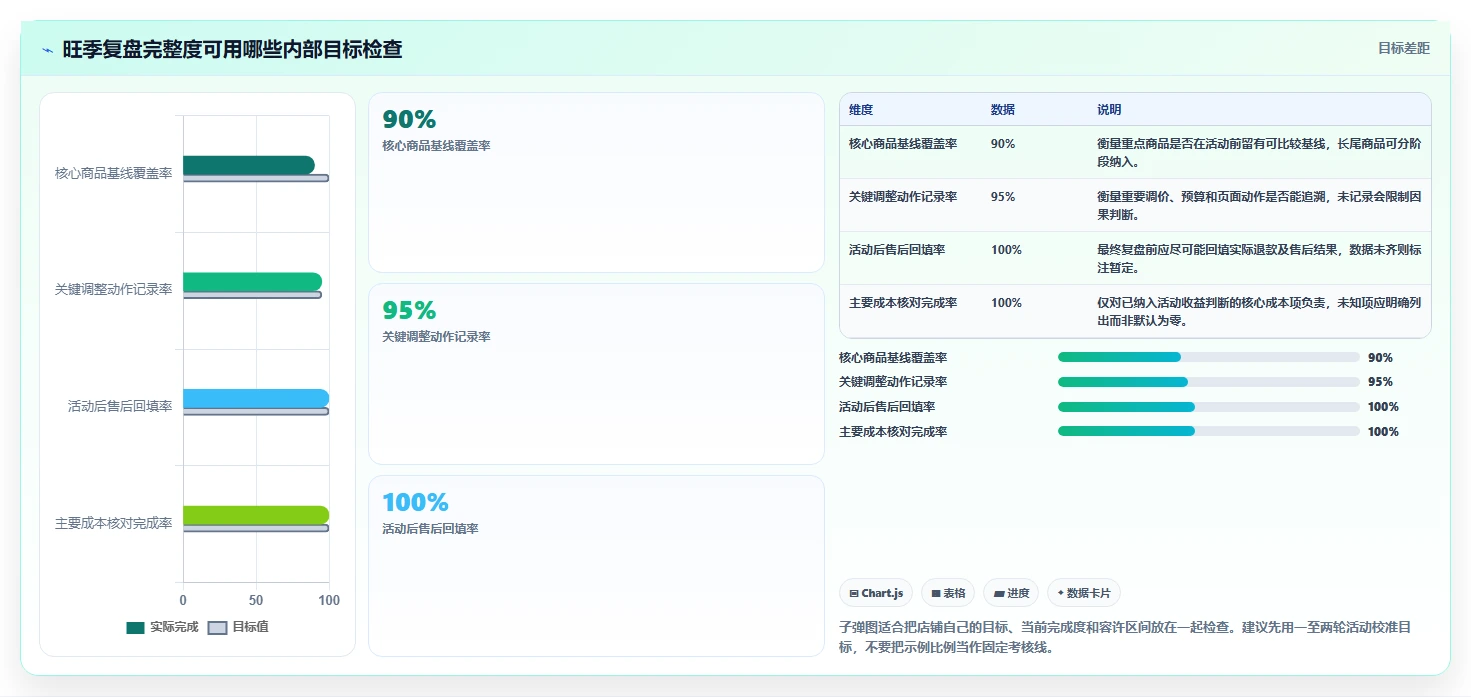The height and width of the screenshot is (697, 1471).
Task: Click the 目标差距 label in header
Action: point(1404,48)
